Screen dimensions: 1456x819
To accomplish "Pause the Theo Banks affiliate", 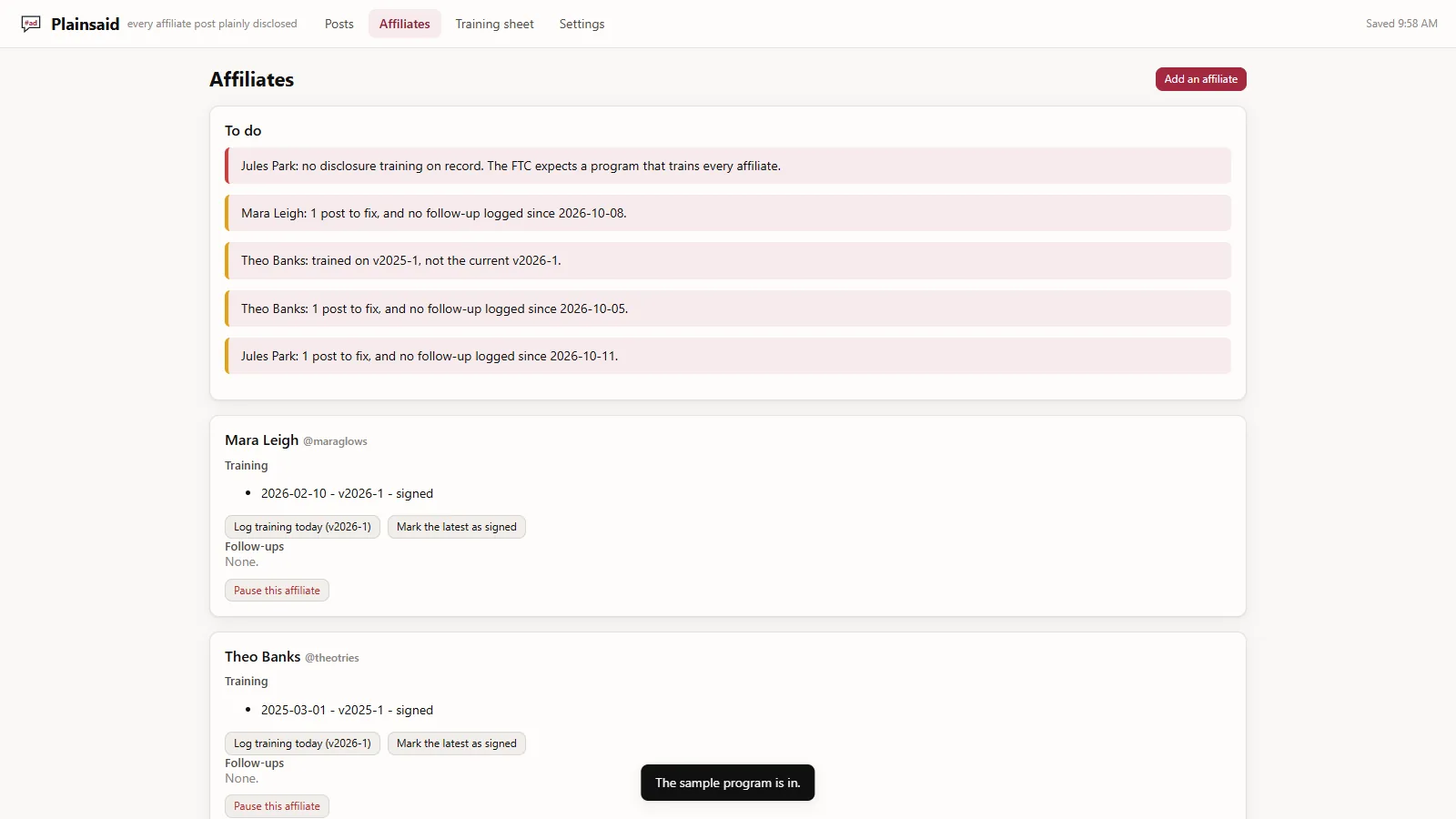I will [x=277, y=806].
